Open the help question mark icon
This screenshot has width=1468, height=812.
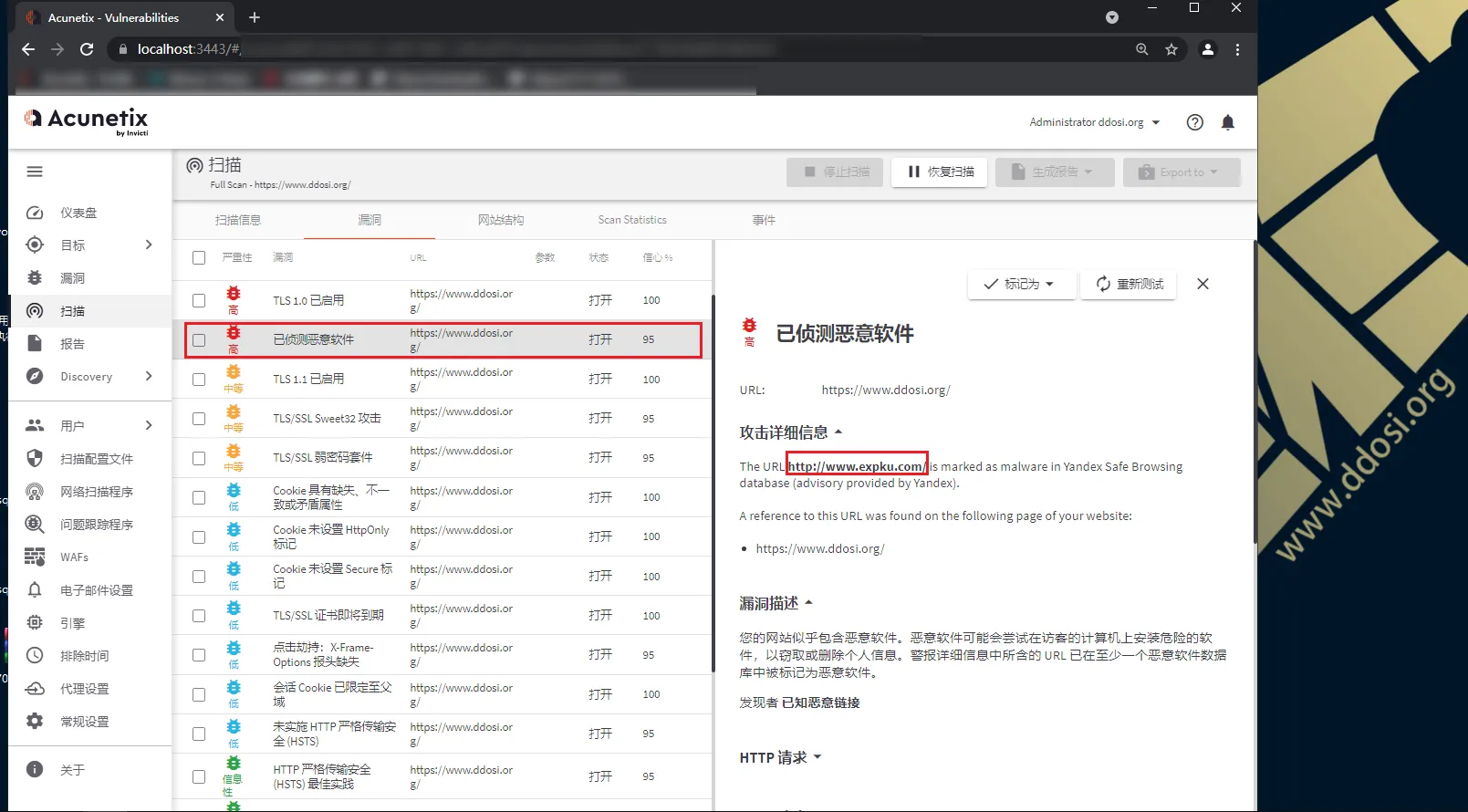click(x=1195, y=122)
